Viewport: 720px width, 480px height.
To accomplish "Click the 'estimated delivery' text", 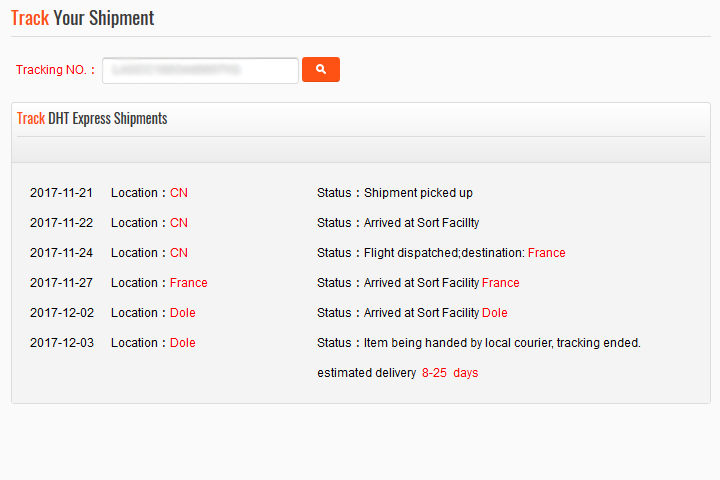I will point(366,373).
